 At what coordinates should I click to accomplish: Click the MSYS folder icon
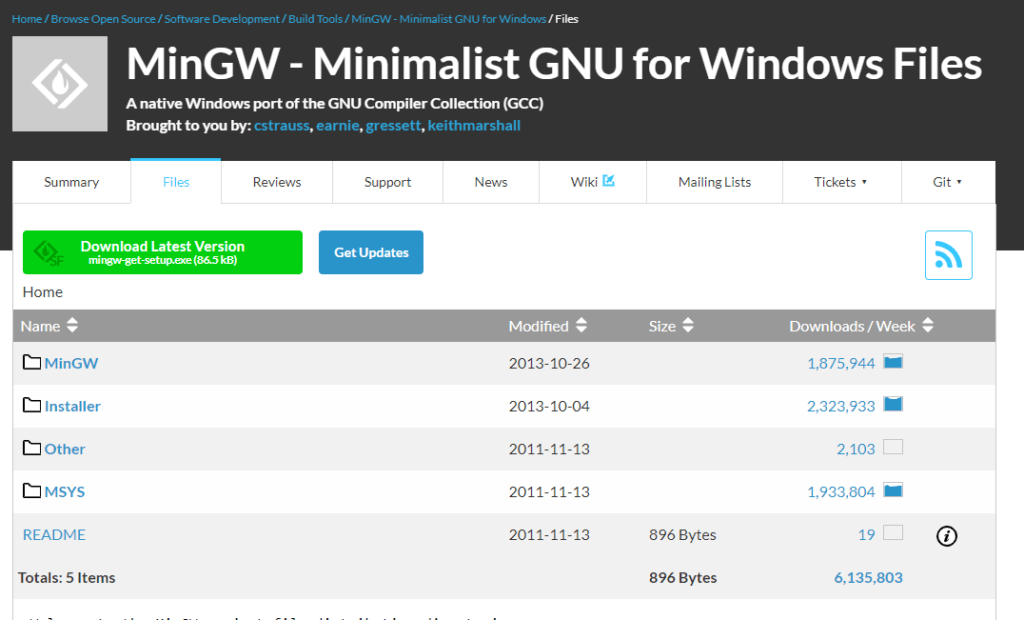pyautogui.click(x=32, y=491)
